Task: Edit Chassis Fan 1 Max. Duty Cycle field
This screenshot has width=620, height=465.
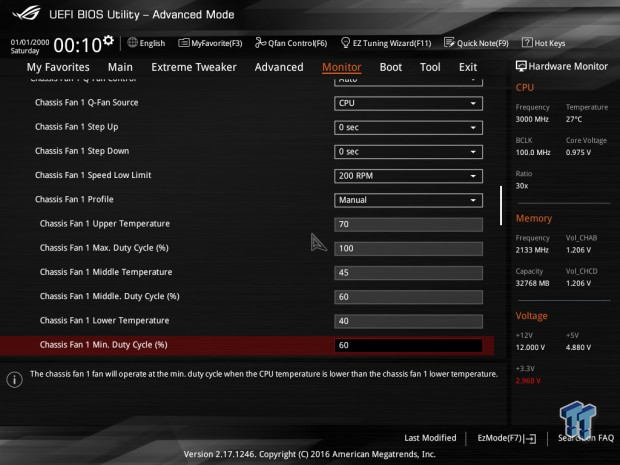Action: (408, 248)
